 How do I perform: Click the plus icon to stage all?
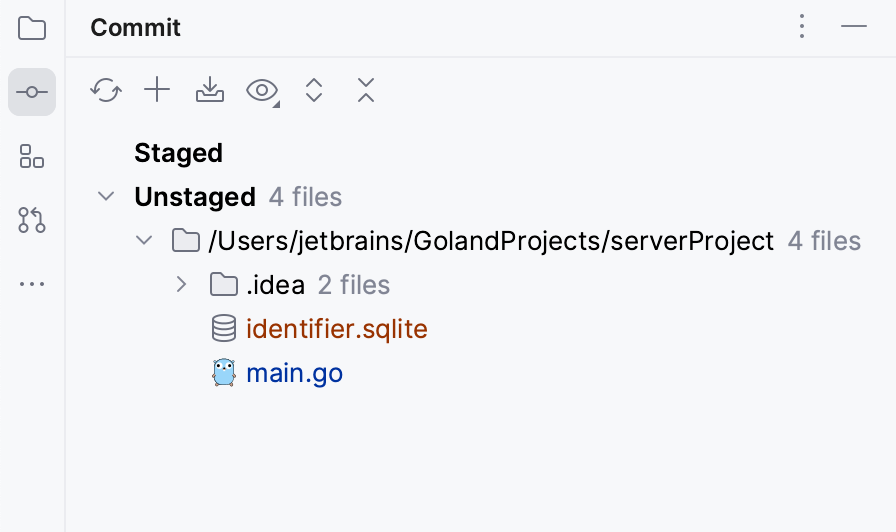pyautogui.click(x=157, y=91)
